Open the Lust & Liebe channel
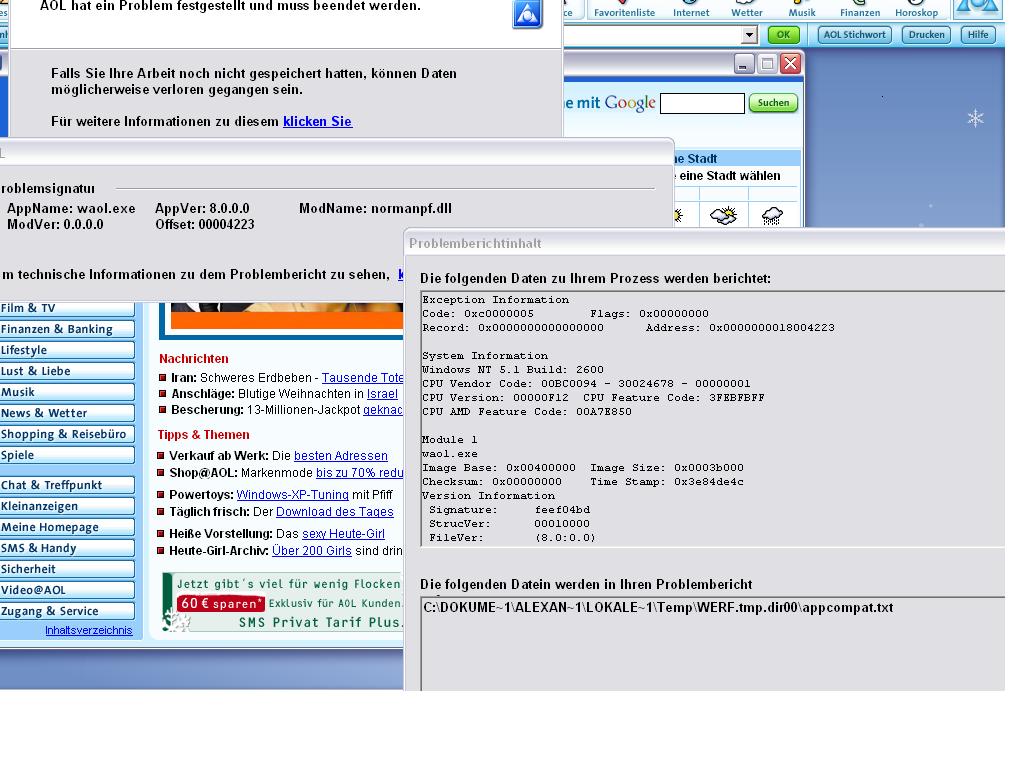This screenshot has height=768, width=1024. tap(67, 371)
